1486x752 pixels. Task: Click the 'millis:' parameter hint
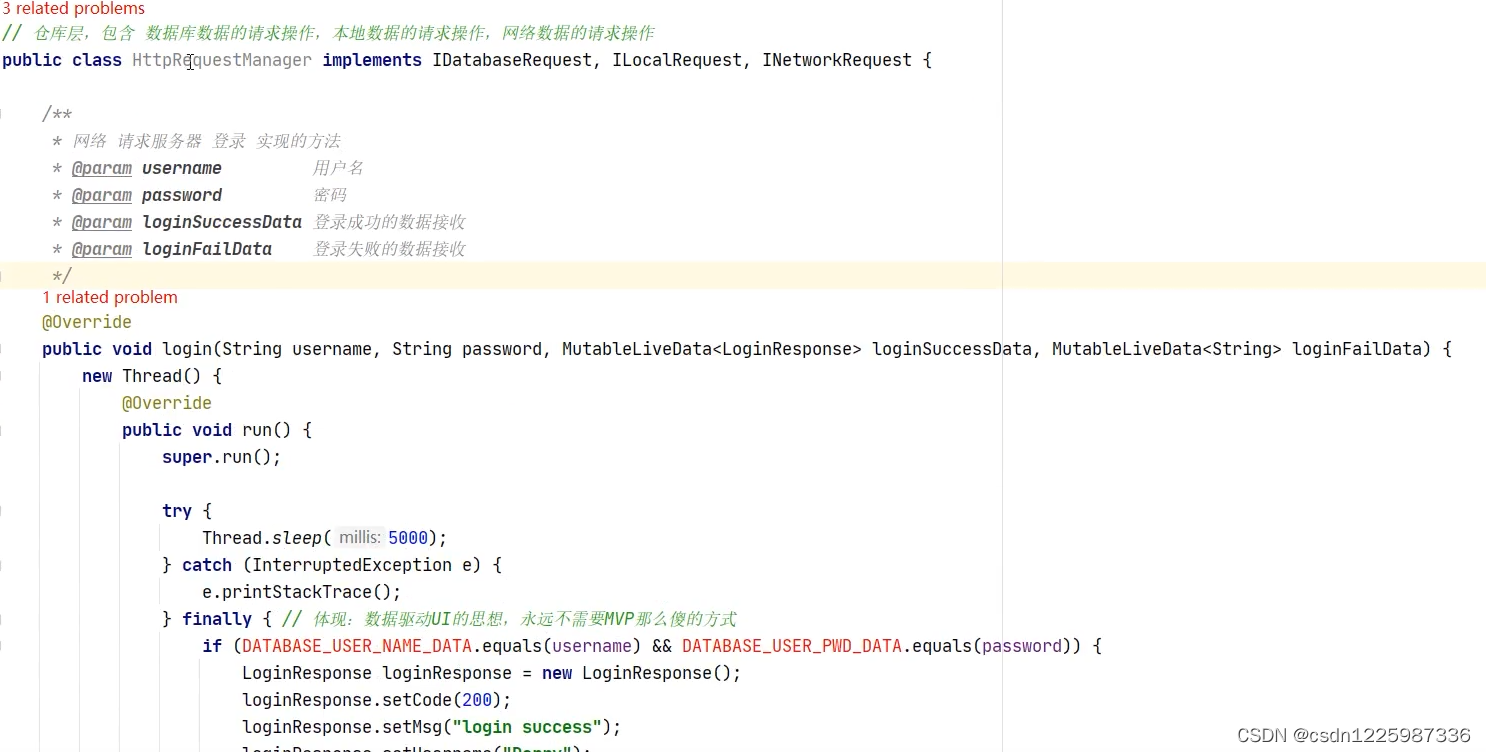(x=359, y=538)
